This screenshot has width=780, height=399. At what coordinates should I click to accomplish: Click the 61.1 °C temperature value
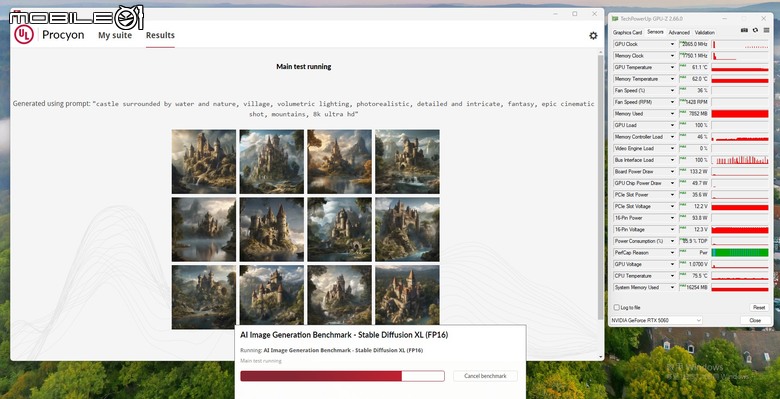[693, 67]
